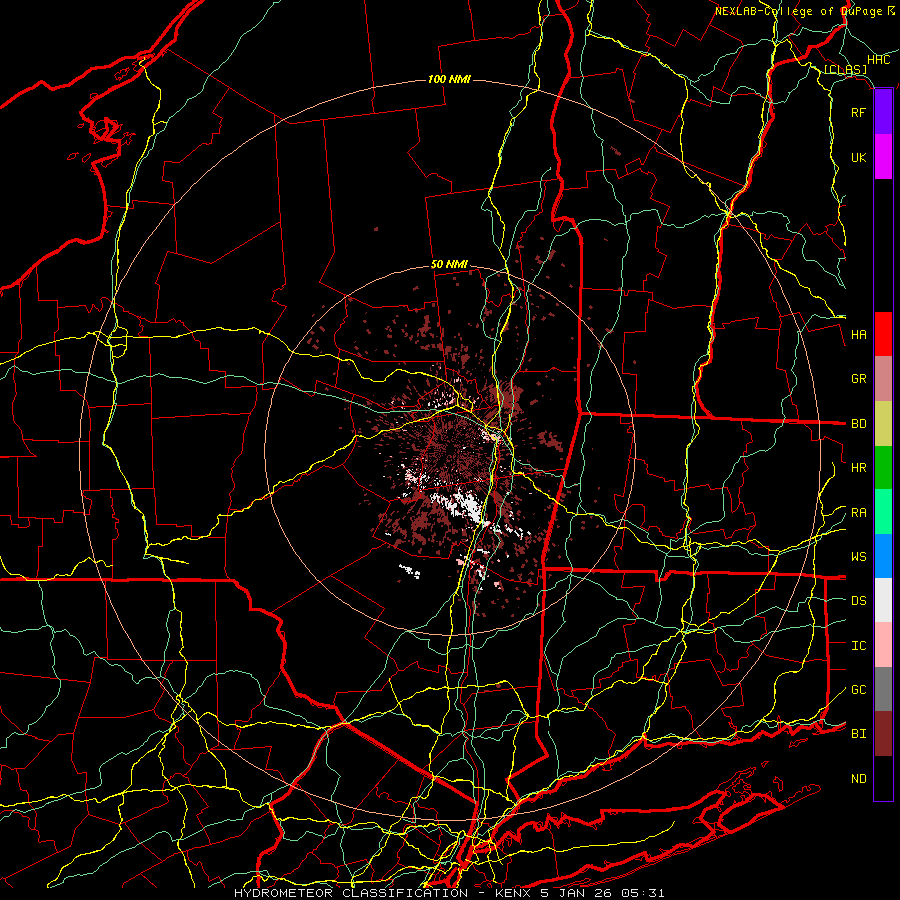Click the BD legend label
The image size is (900, 900).
(x=859, y=424)
